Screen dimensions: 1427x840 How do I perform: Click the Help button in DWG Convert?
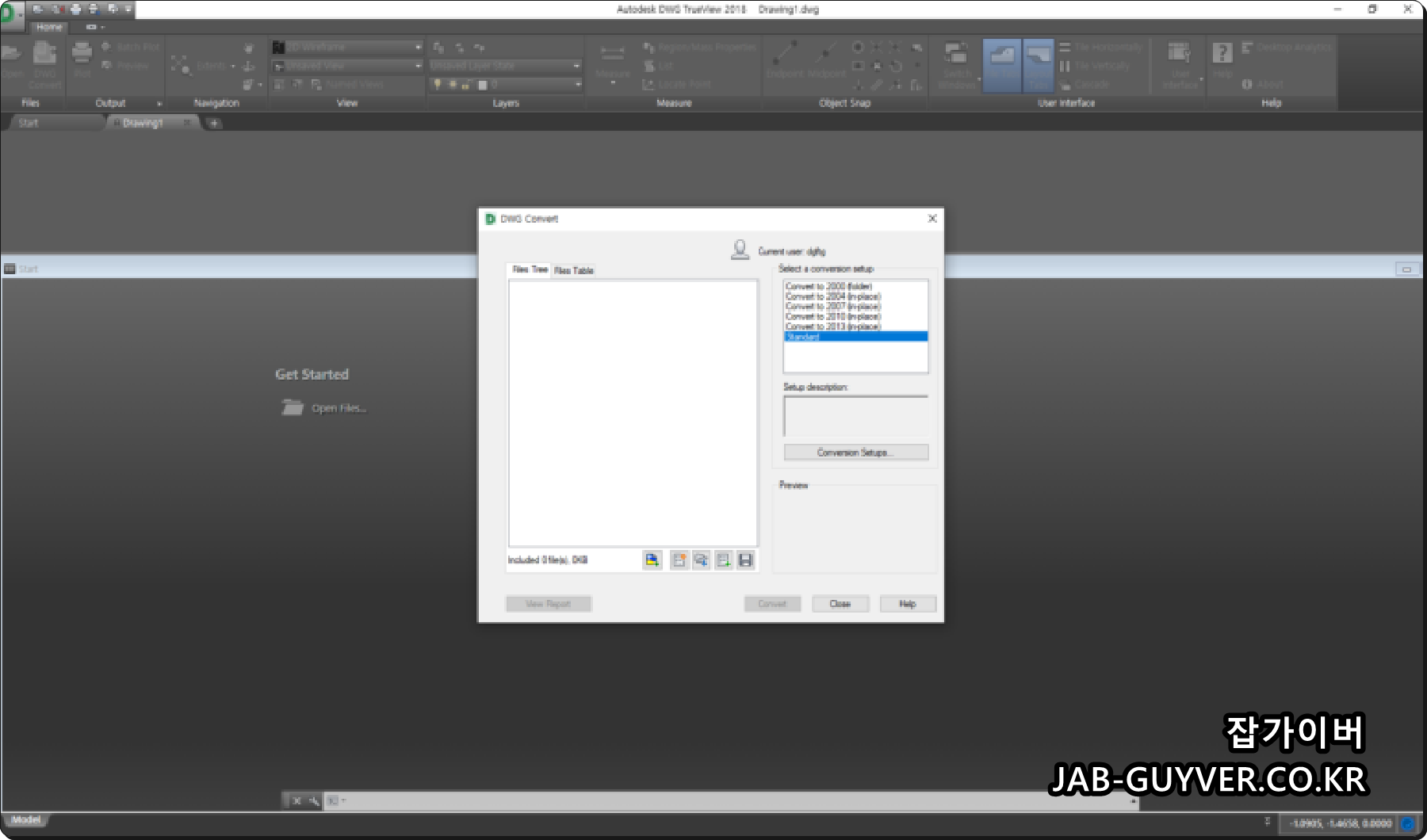click(908, 604)
